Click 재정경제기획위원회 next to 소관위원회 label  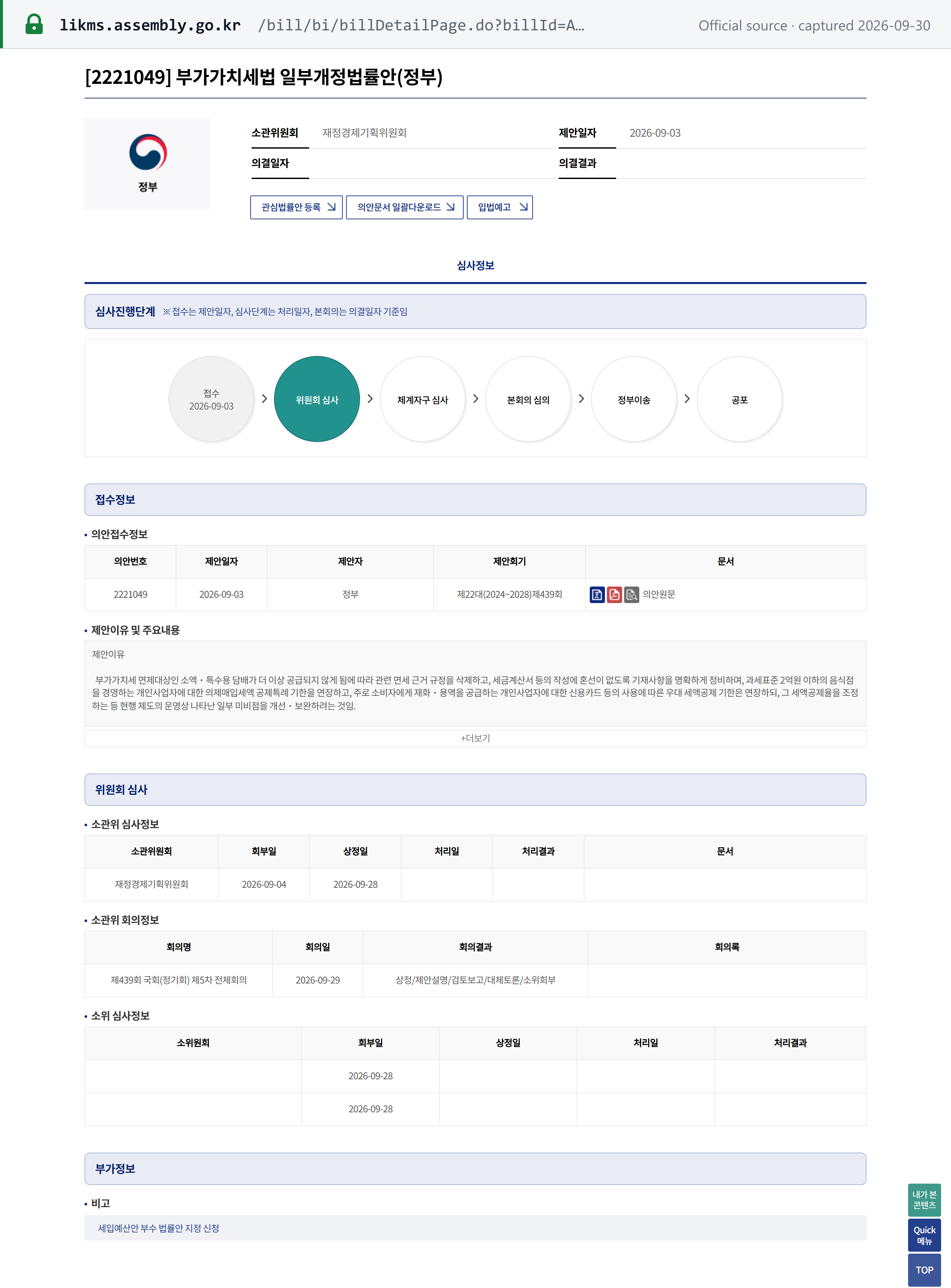pos(365,133)
